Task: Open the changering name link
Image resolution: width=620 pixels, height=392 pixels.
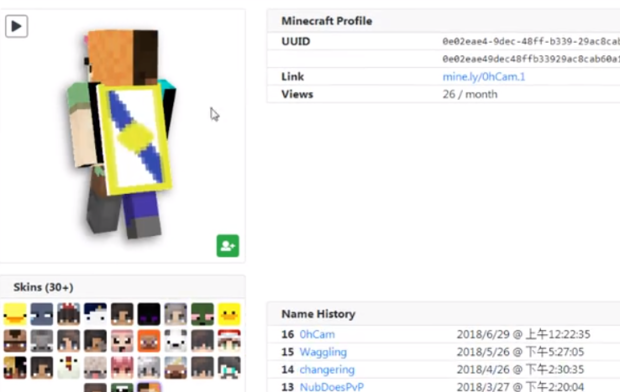Action: [327, 369]
